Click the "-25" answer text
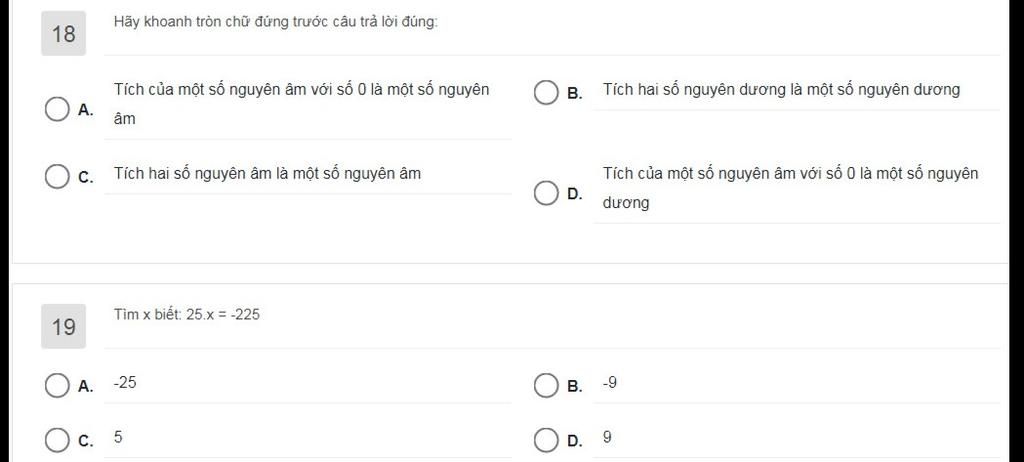 coord(125,383)
